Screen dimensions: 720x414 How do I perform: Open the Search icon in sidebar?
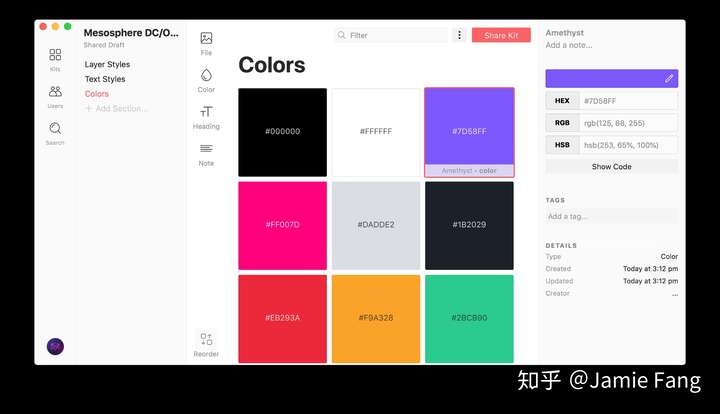coord(55,129)
